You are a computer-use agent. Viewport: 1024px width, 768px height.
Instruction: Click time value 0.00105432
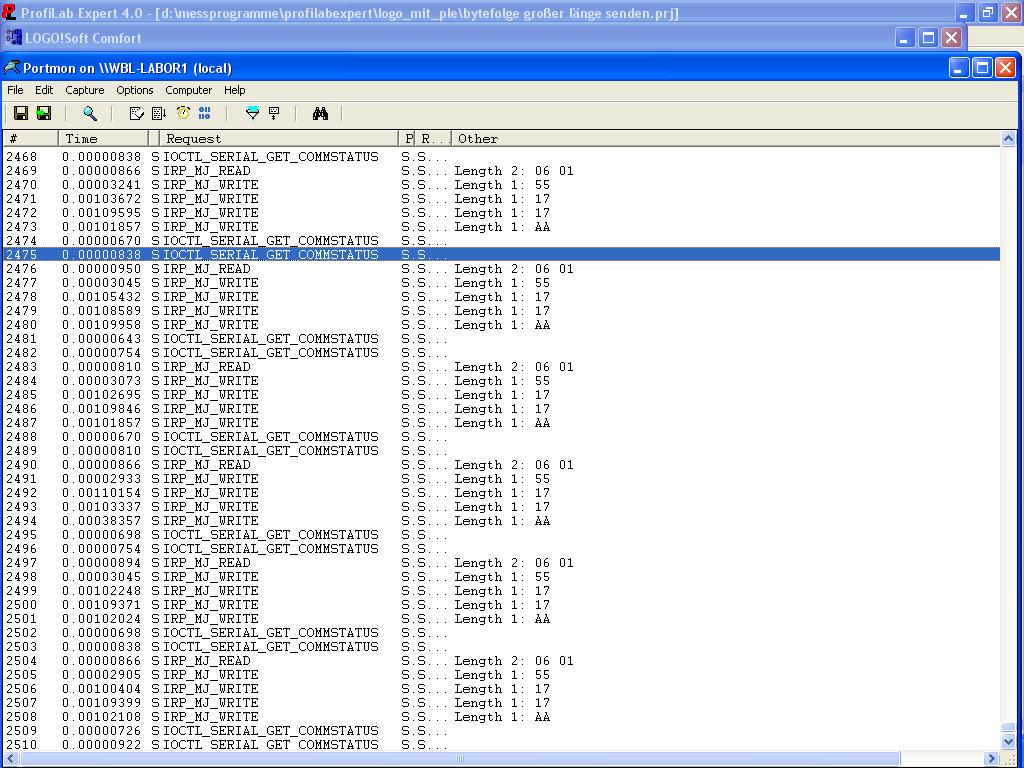[101, 296]
